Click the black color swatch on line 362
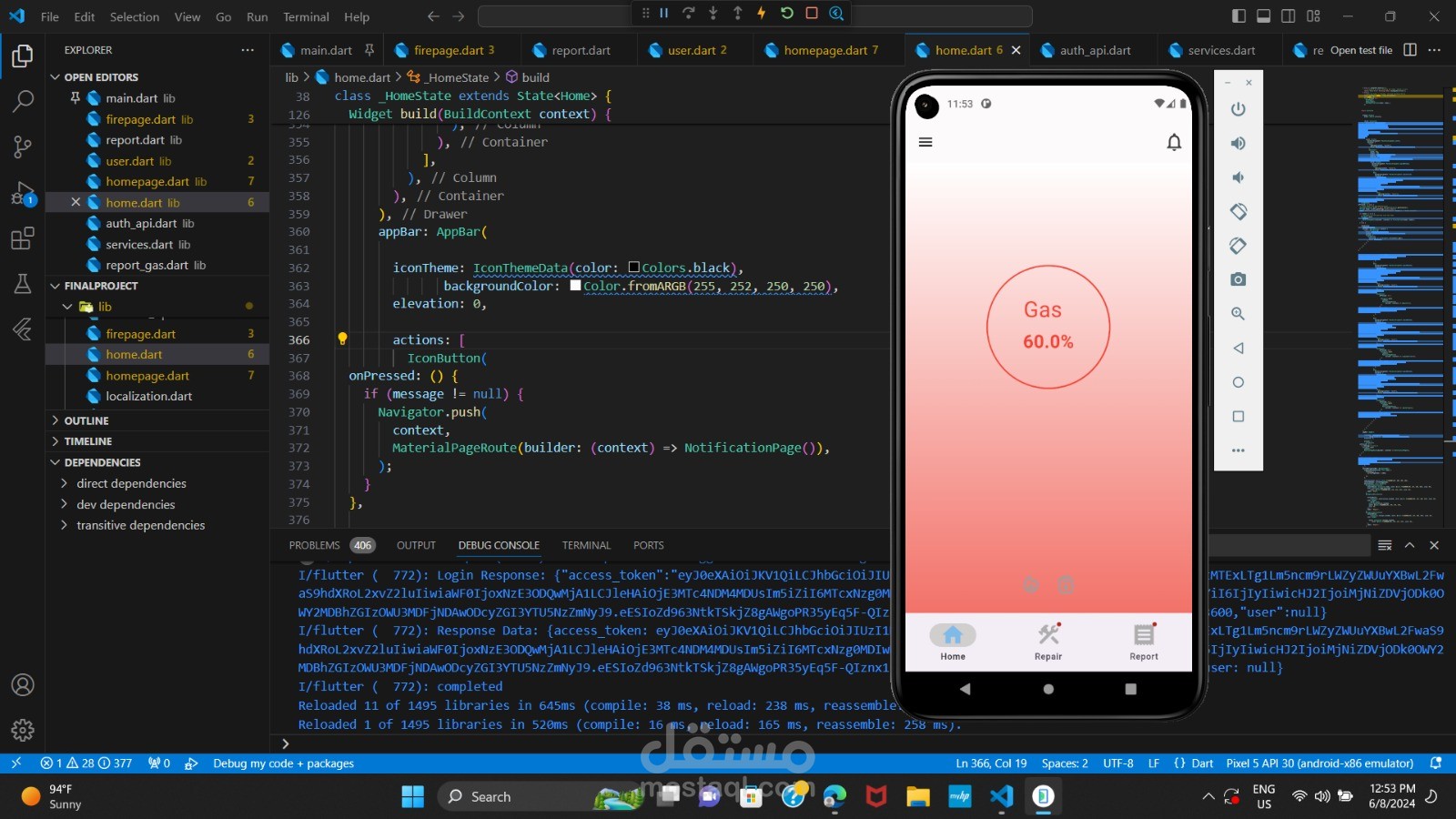 coord(634,268)
